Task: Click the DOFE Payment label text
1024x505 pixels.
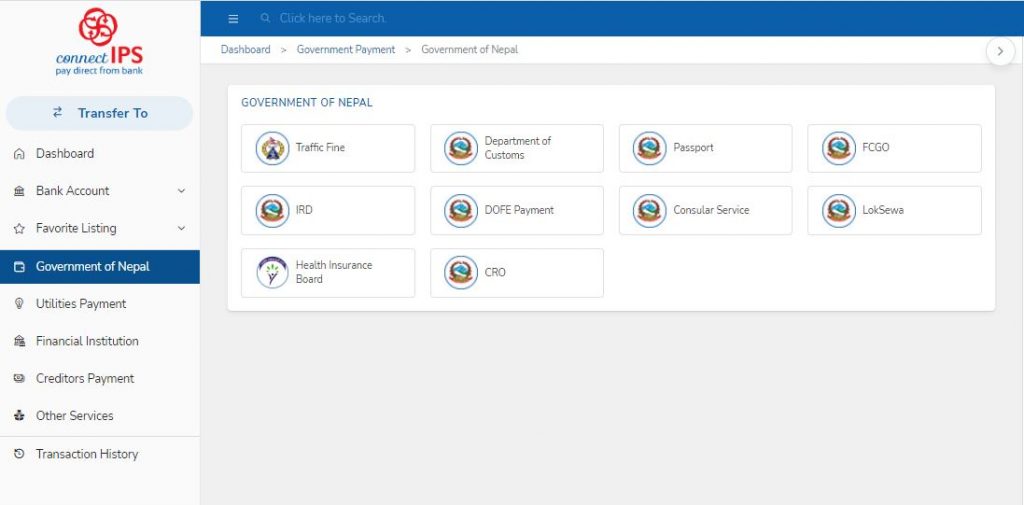Action: pos(519,210)
